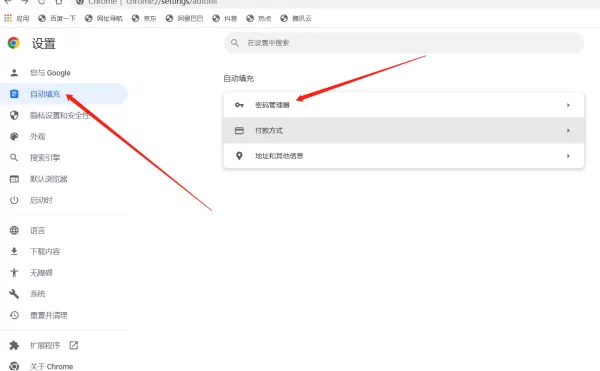
Task: Open 关于 Chrome in the sidebar
Action: click(51, 366)
